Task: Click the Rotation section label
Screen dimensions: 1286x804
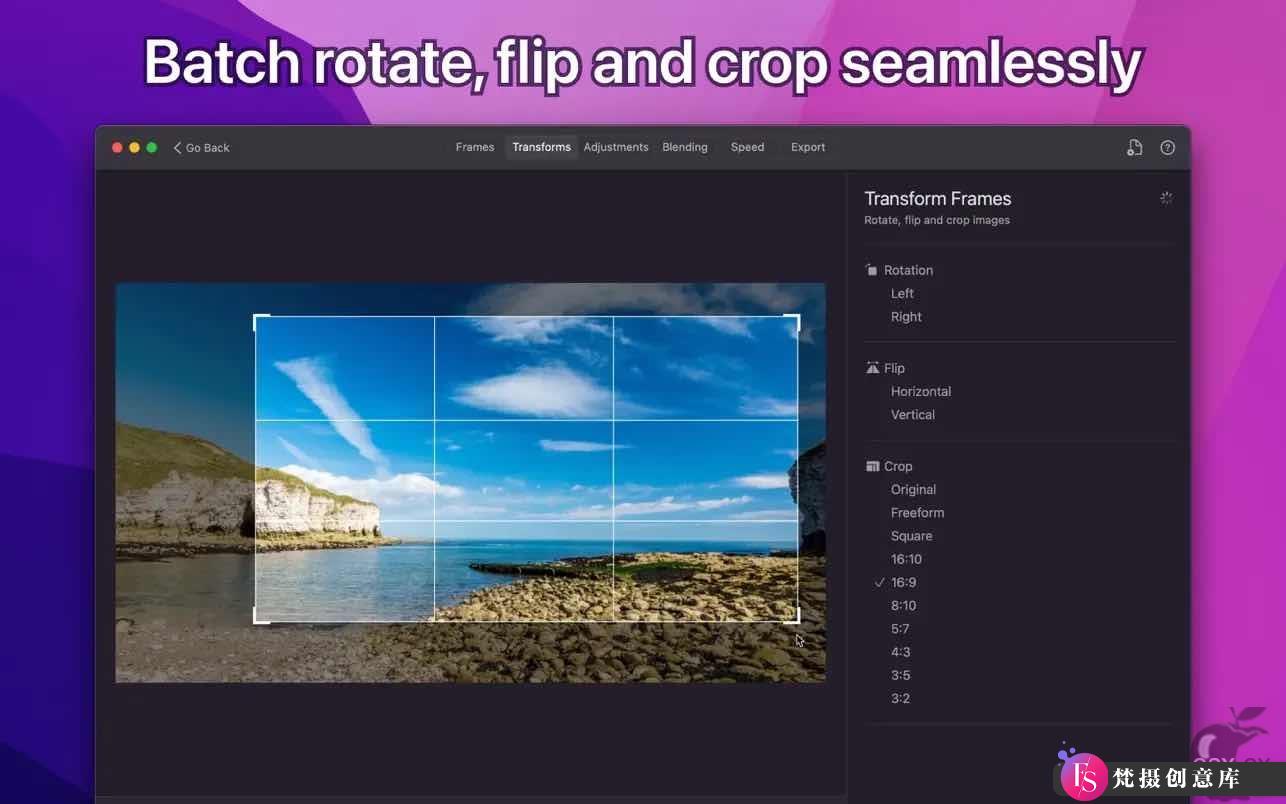Action: pos(908,270)
